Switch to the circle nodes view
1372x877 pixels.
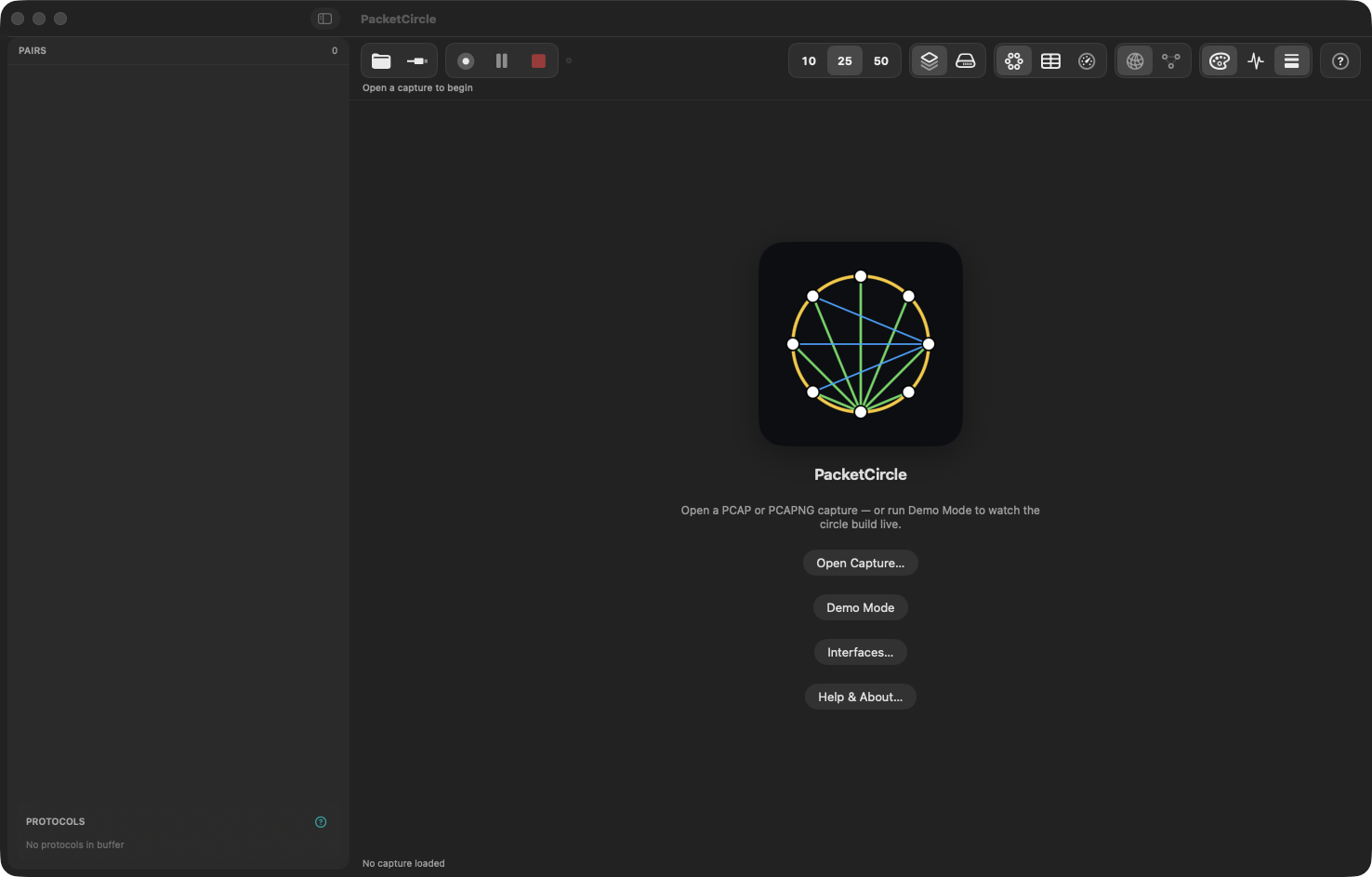coord(1014,60)
